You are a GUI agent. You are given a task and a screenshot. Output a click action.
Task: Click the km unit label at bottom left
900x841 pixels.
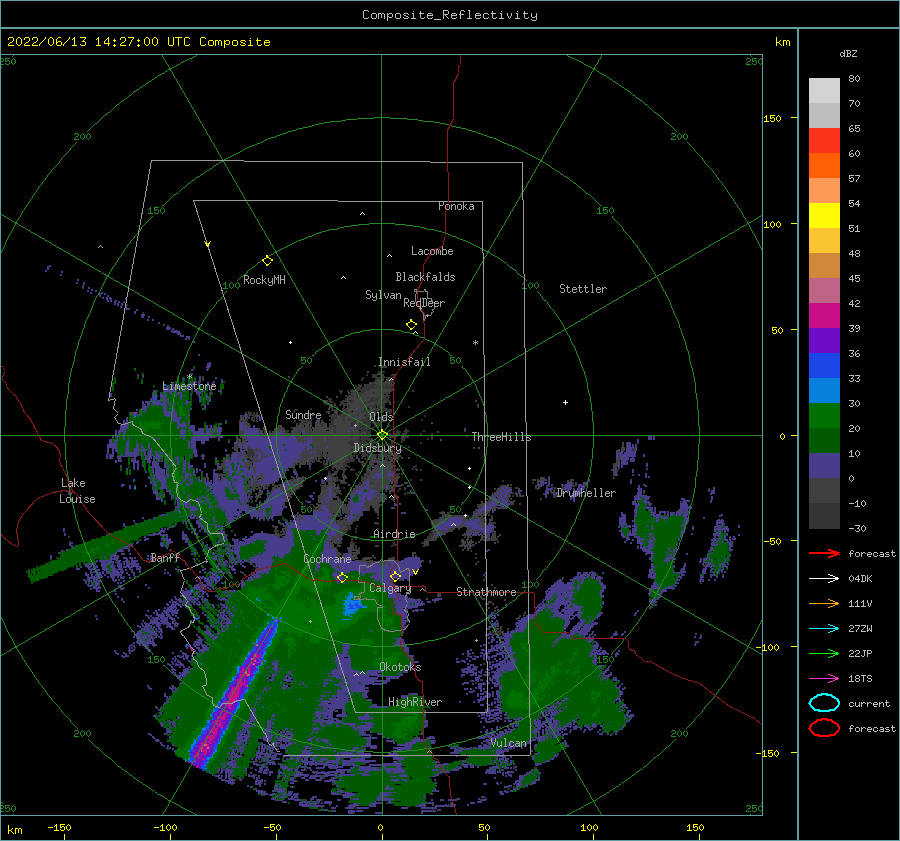15,830
